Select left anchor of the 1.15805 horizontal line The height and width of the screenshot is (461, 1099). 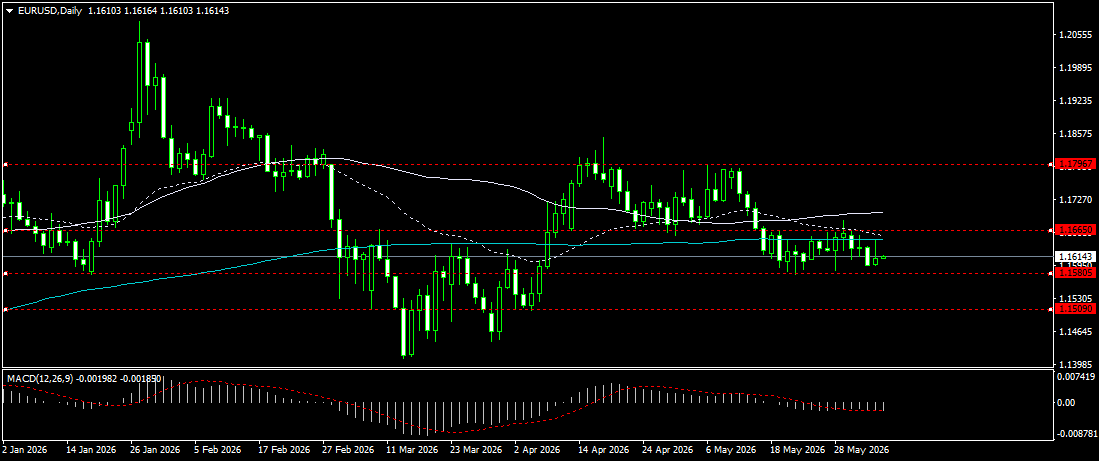click(x=5, y=273)
